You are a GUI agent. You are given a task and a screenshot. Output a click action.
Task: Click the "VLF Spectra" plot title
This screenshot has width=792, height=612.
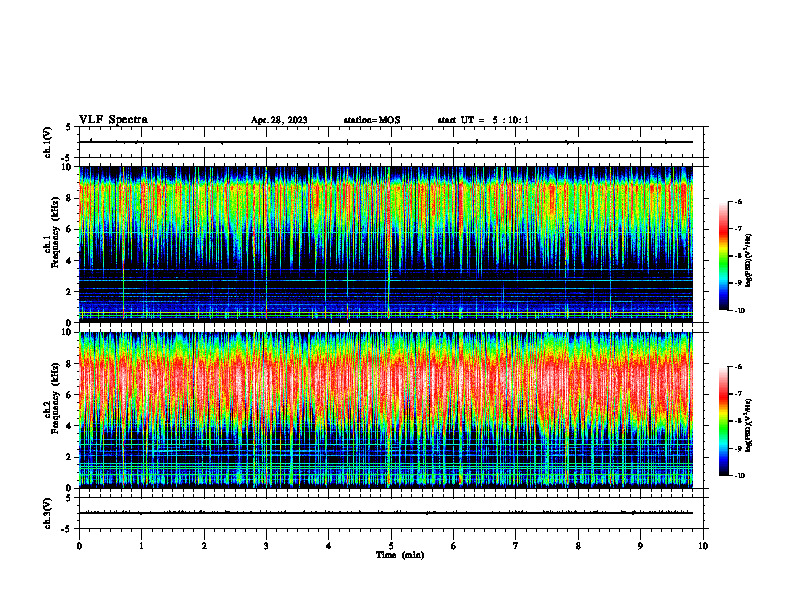pos(114,120)
